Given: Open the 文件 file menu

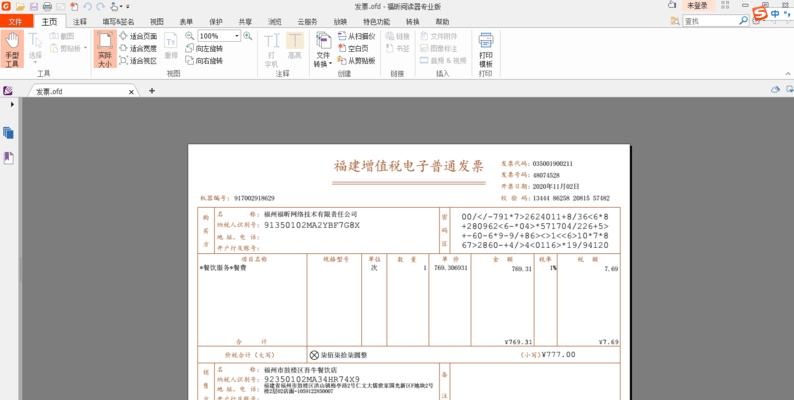Looking at the screenshot, I should pyautogui.click(x=16, y=22).
